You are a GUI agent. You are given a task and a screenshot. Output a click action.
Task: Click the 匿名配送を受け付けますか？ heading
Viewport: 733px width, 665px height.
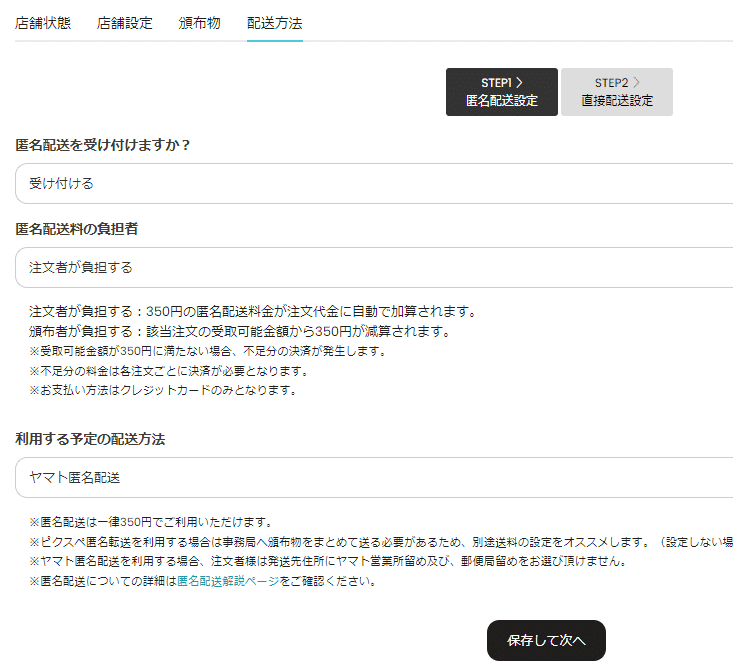[102, 145]
